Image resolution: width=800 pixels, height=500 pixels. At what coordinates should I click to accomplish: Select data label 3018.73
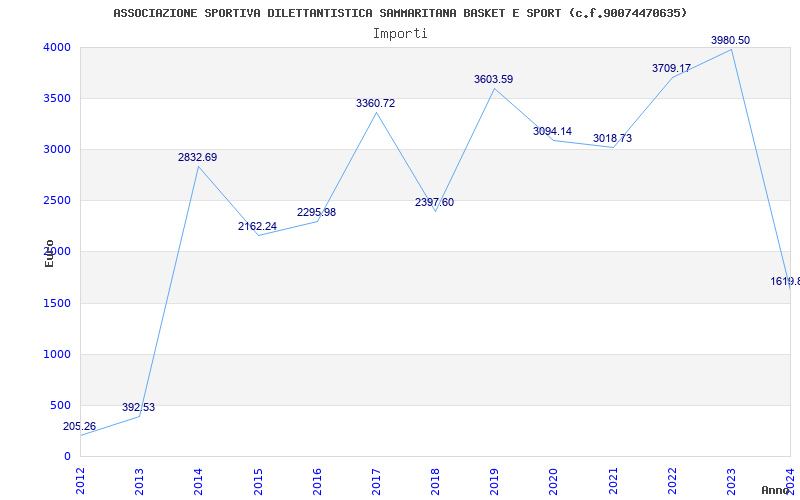[612, 138]
